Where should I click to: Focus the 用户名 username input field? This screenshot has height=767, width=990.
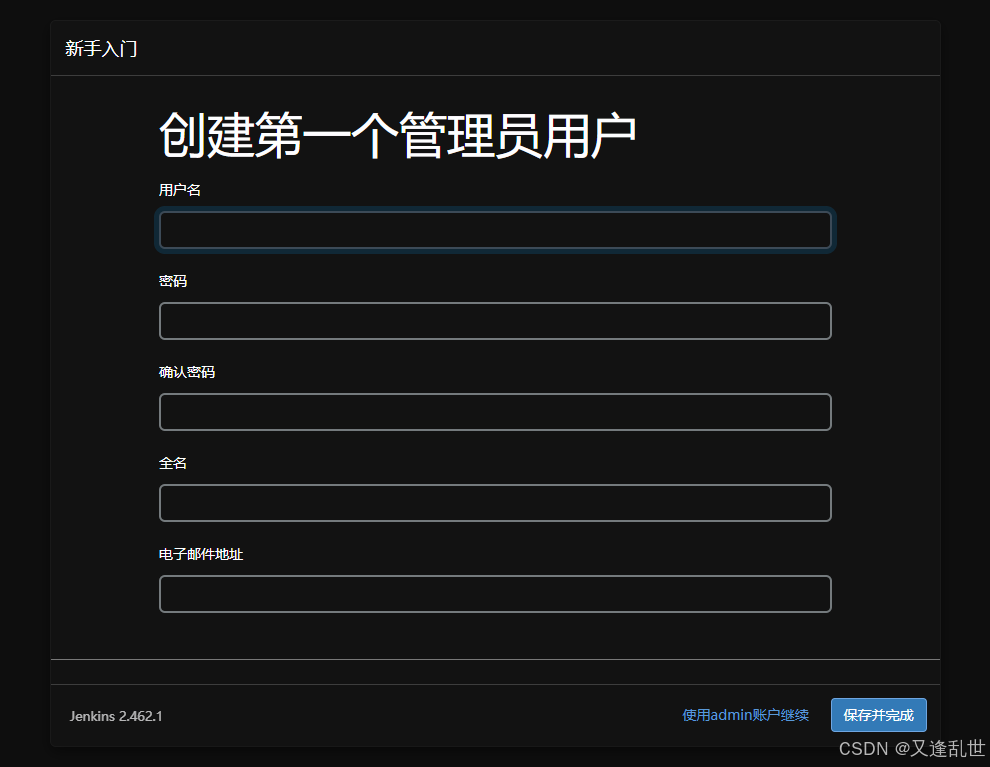point(495,230)
